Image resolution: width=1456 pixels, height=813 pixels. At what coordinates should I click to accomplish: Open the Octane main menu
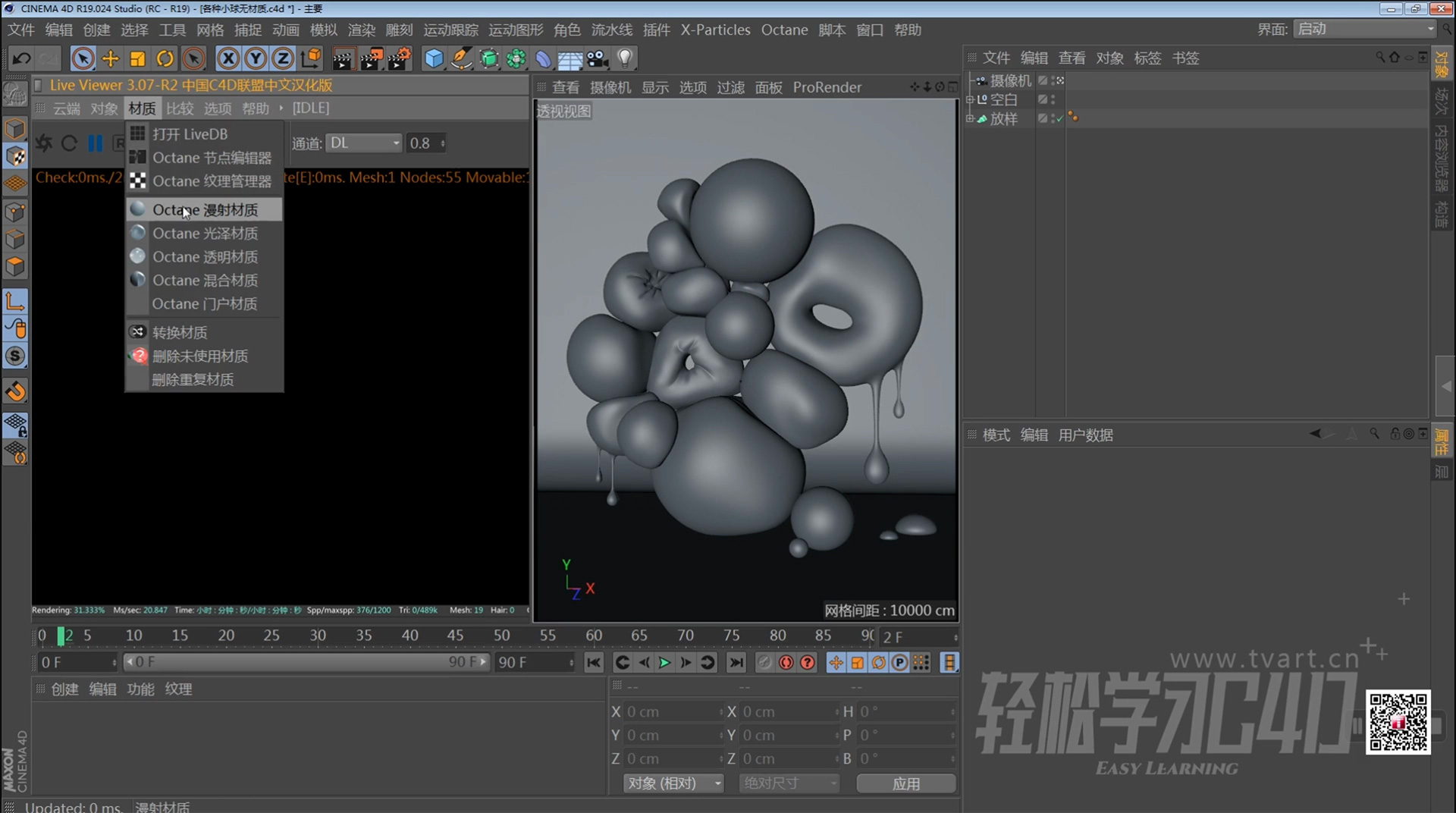[x=784, y=30]
